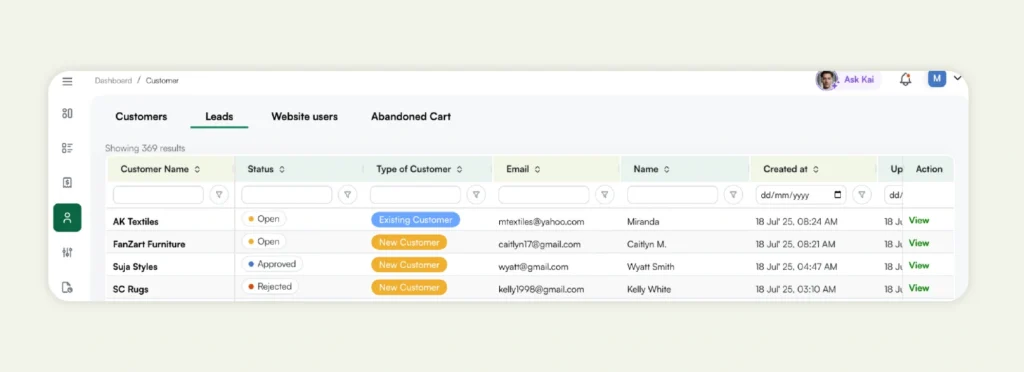Click email kelly1998@gmail.com

541,289
